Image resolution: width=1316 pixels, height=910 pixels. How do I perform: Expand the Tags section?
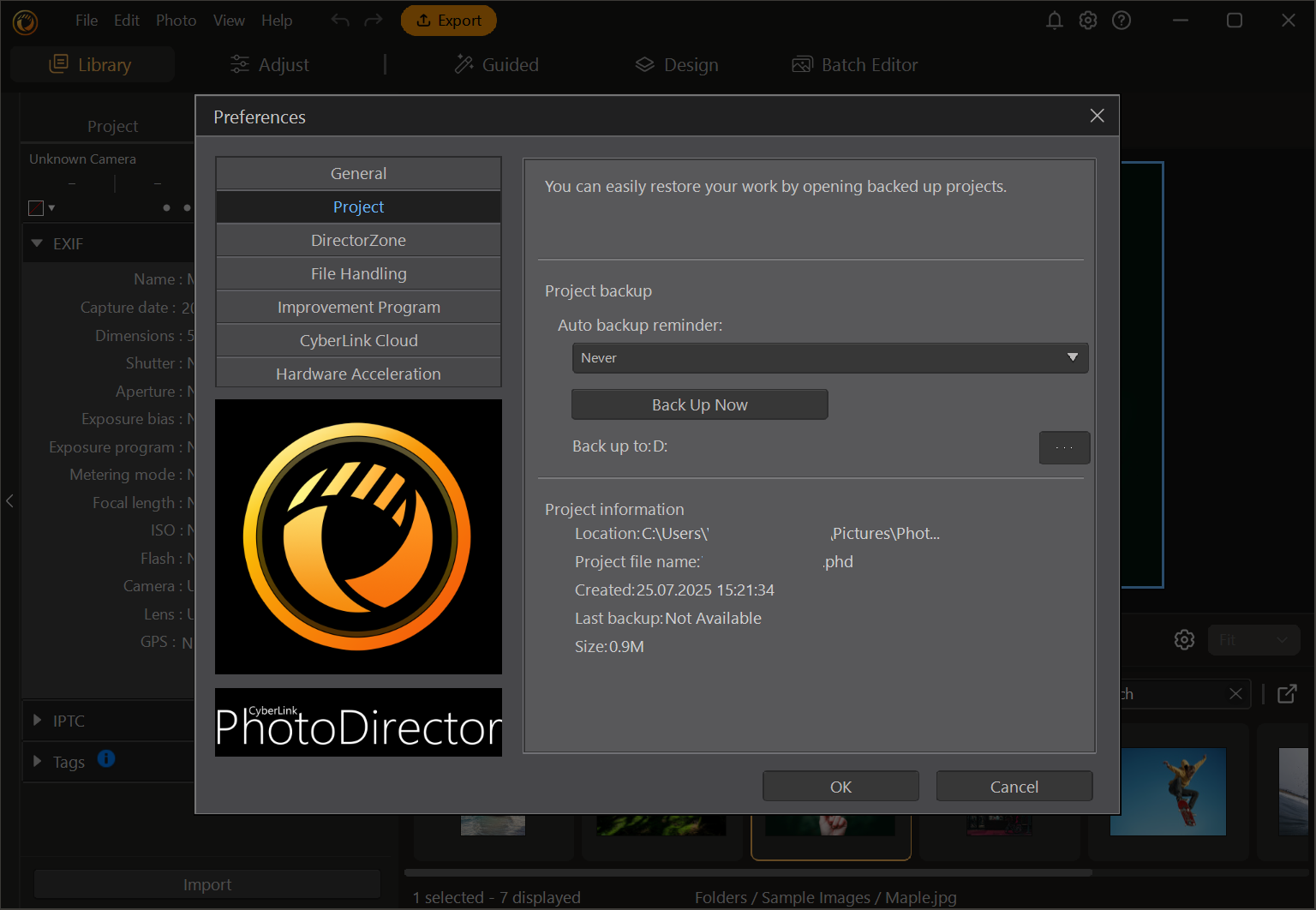tap(37, 762)
